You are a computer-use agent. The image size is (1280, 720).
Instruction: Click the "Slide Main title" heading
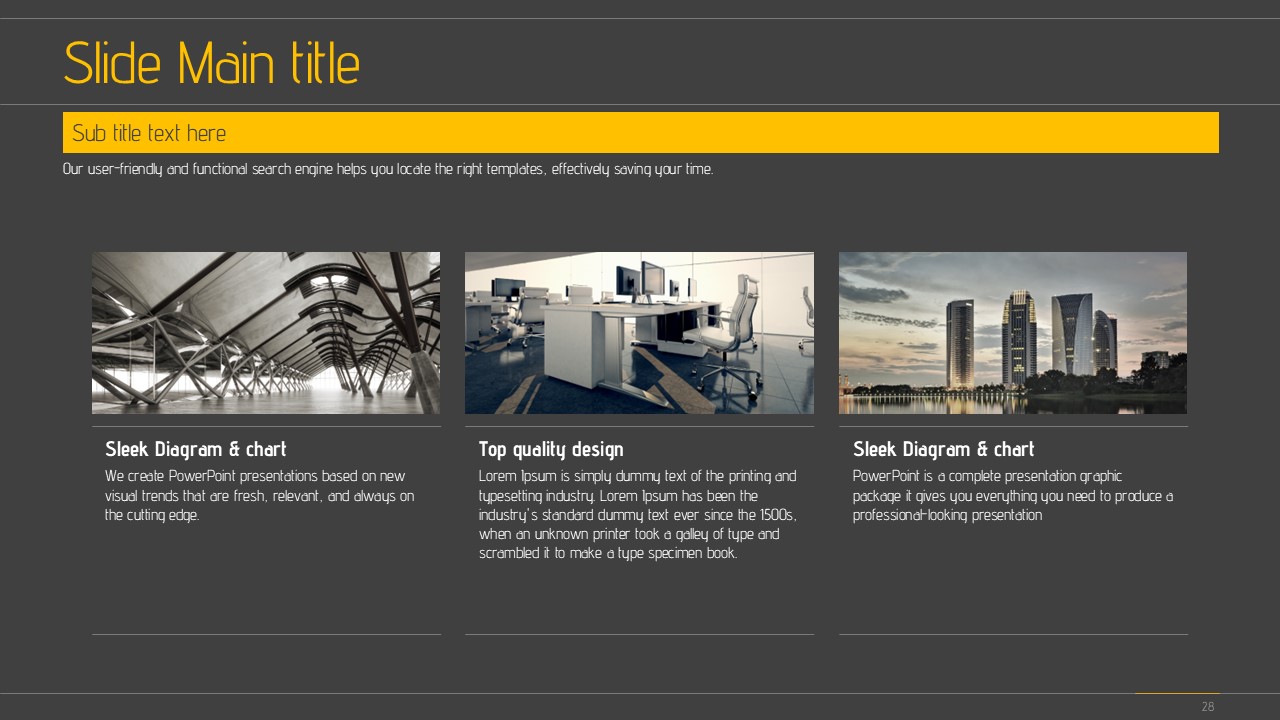click(x=211, y=63)
